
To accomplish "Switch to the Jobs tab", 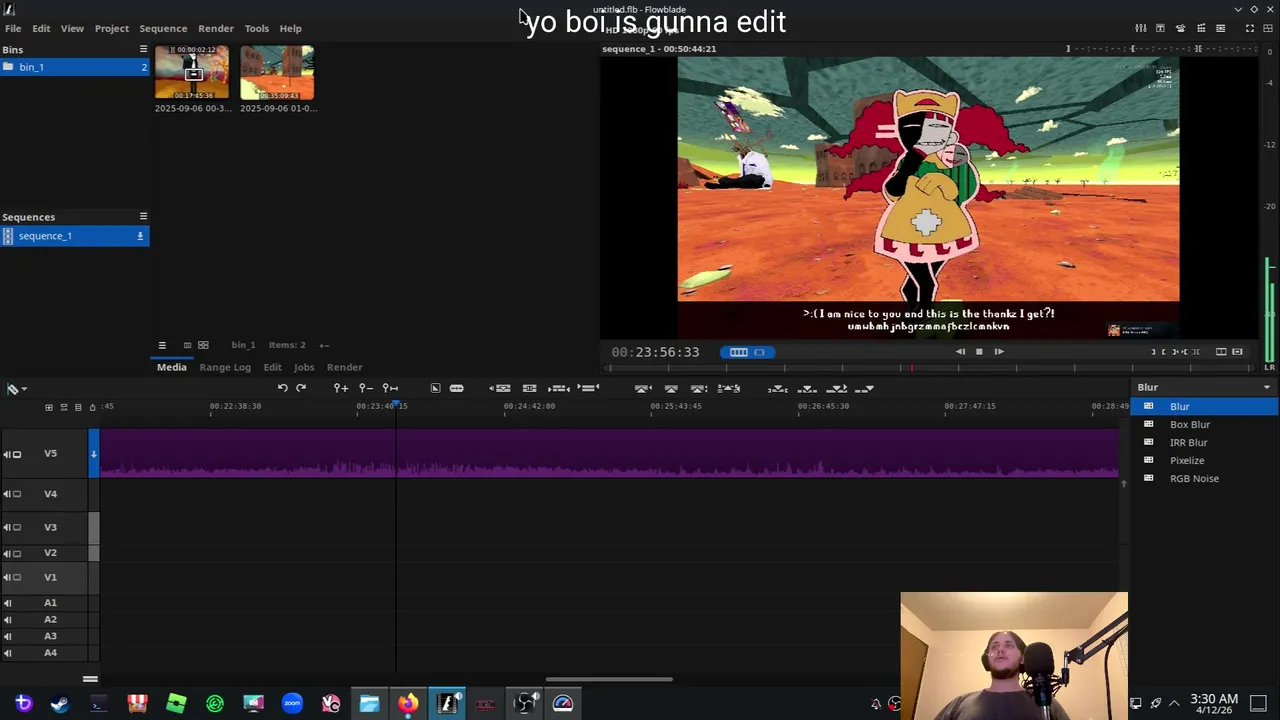I will (x=304, y=367).
